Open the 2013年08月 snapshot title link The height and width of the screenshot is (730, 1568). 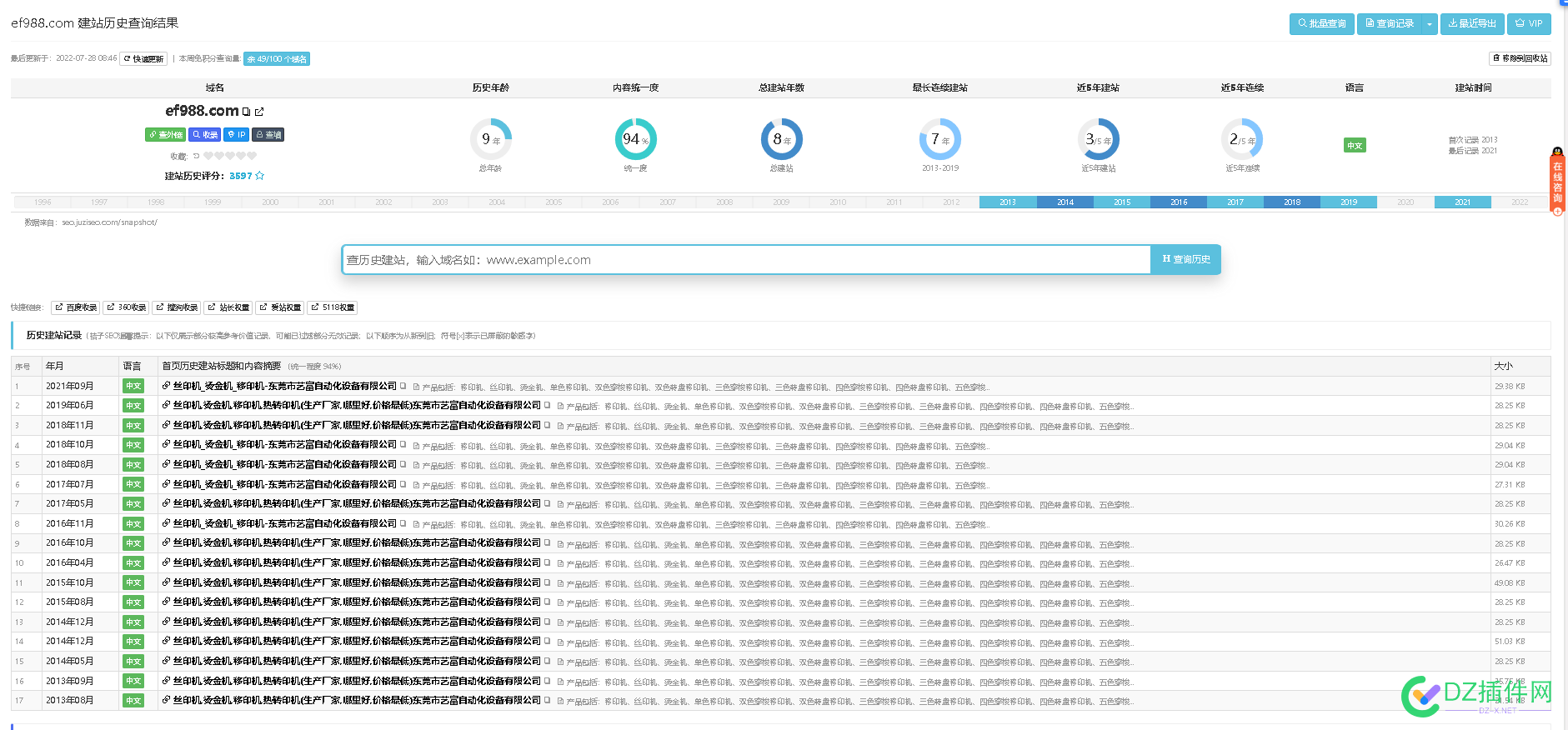point(357,700)
